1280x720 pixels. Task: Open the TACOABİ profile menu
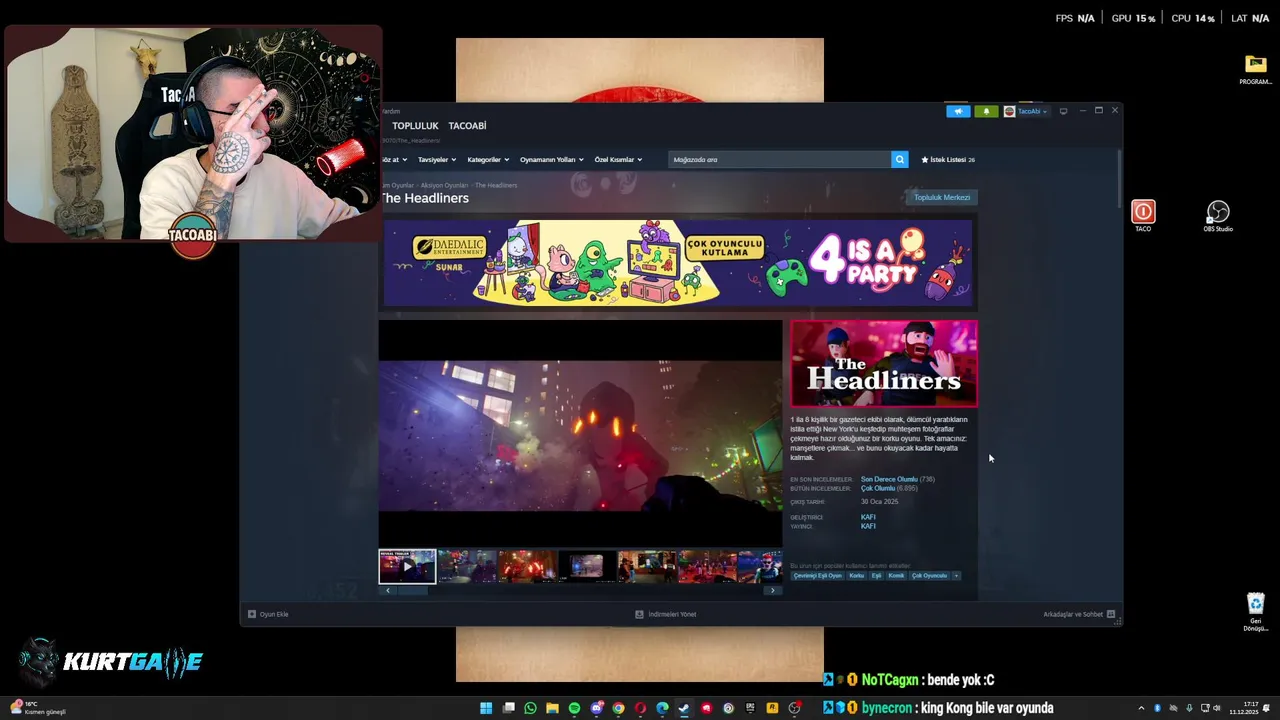pyautogui.click(x=467, y=126)
